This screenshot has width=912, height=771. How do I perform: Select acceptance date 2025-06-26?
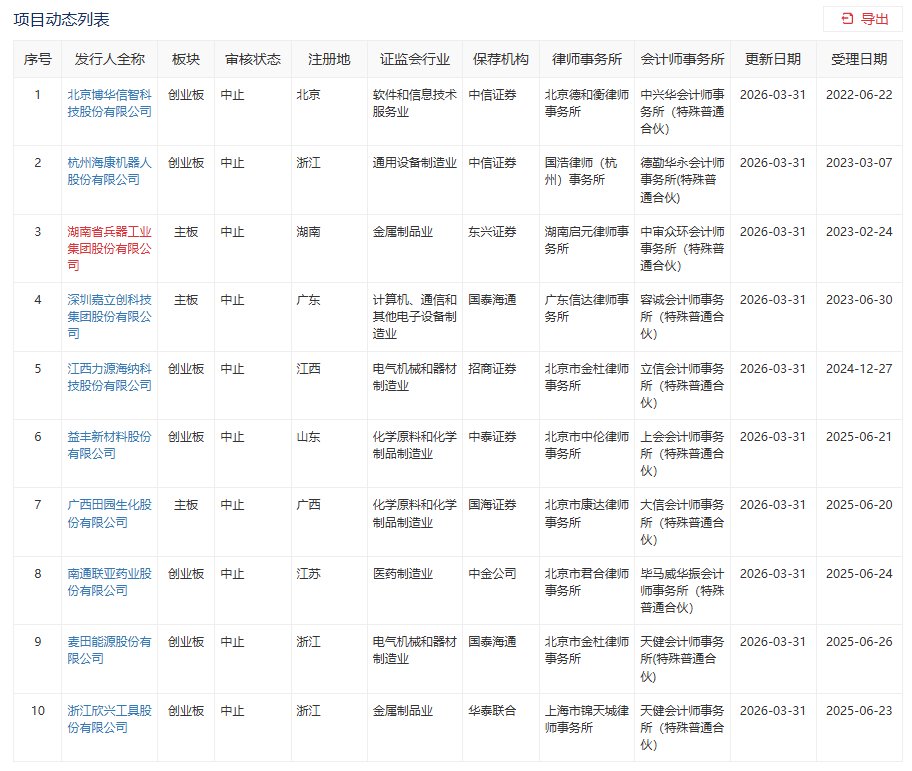tap(859, 642)
